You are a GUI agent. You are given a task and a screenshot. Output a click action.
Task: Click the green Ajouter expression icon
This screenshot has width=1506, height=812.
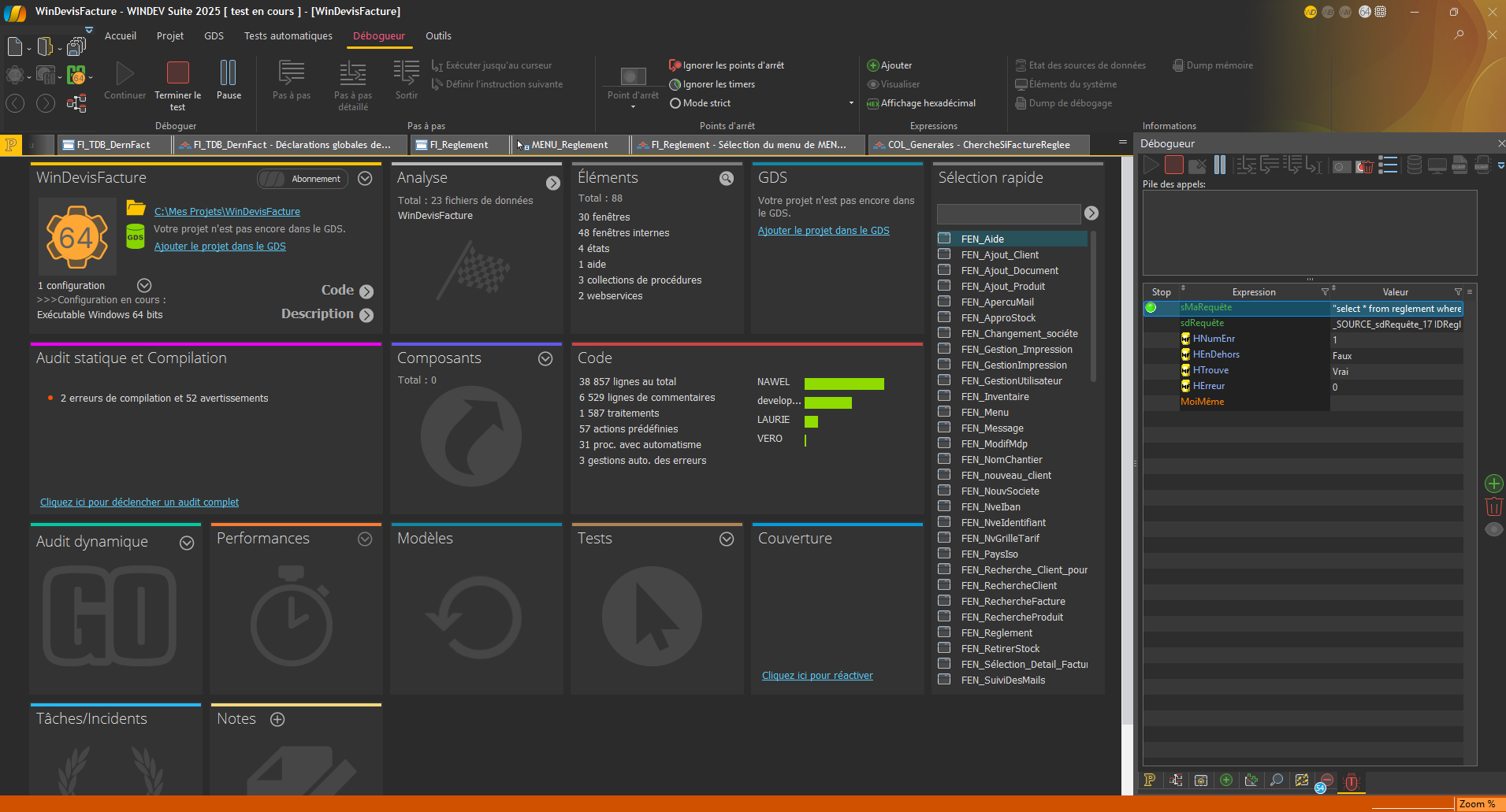[x=873, y=65]
